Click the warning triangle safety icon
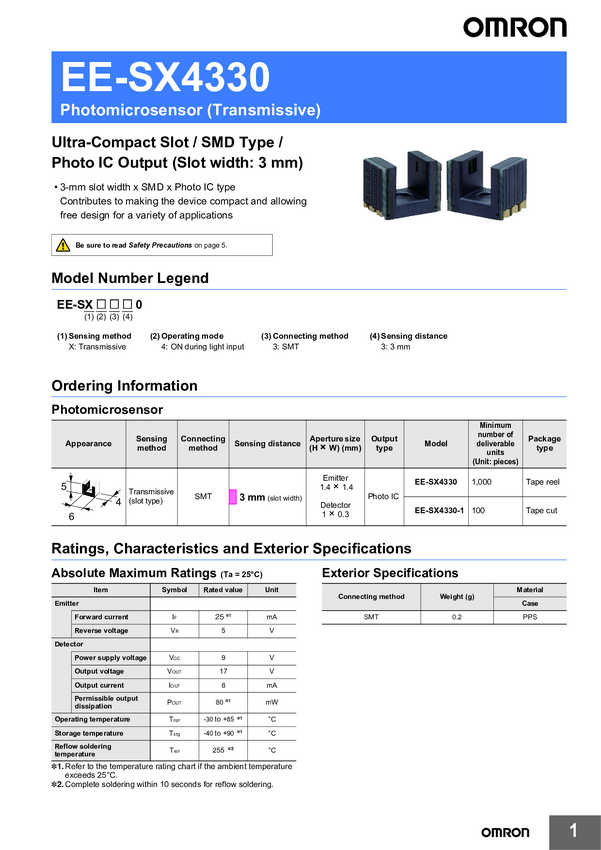This screenshot has height=850, width=601. [x=63, y=245]
